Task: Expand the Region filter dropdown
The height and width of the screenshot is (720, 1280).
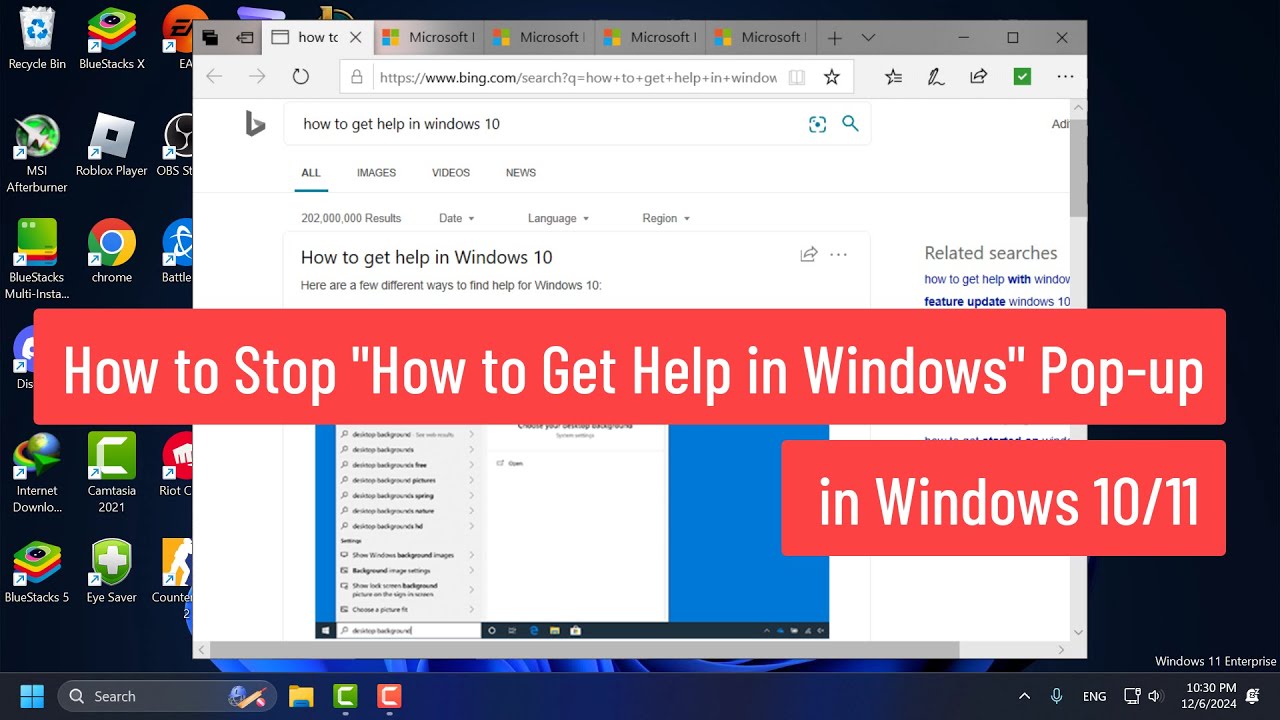Action: (666, 218)
